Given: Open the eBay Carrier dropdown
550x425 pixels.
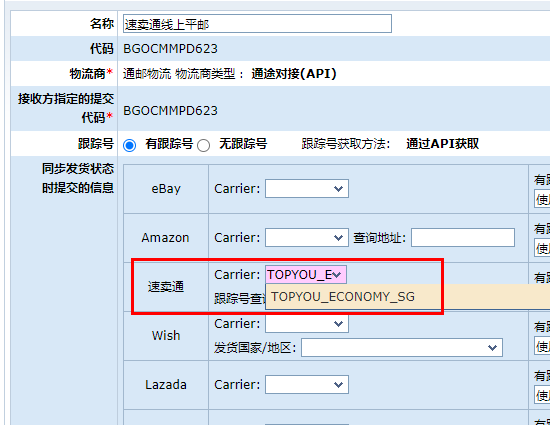Looking at the screenshot, I should (x=307, y=189).
